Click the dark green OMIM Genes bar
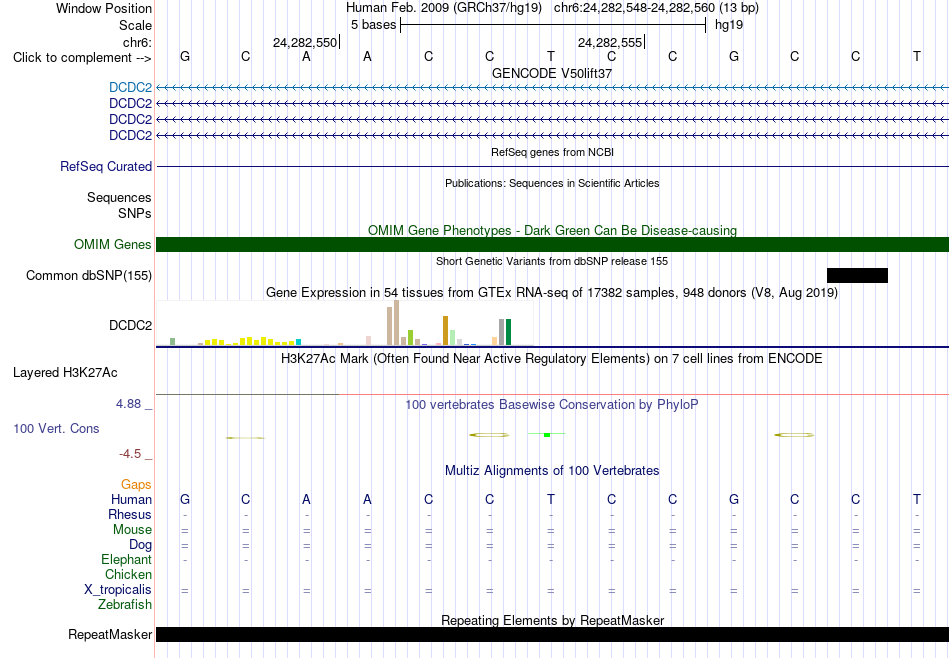Viewport: 950px width, 658px height. coord(552,244)
